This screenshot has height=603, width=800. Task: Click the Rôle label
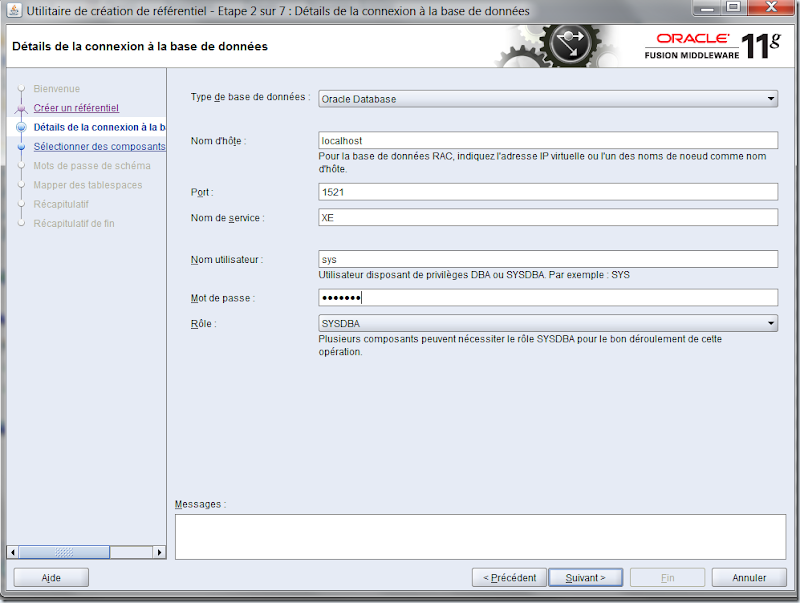point(204,323)
